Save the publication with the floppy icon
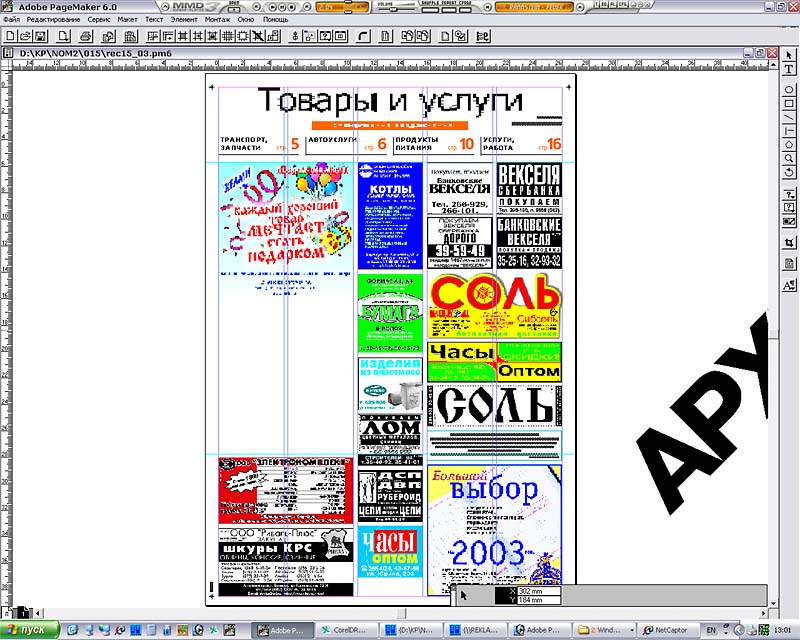Image resolution: width=800 pixels, height=640 pixels. tap(40, 36)
